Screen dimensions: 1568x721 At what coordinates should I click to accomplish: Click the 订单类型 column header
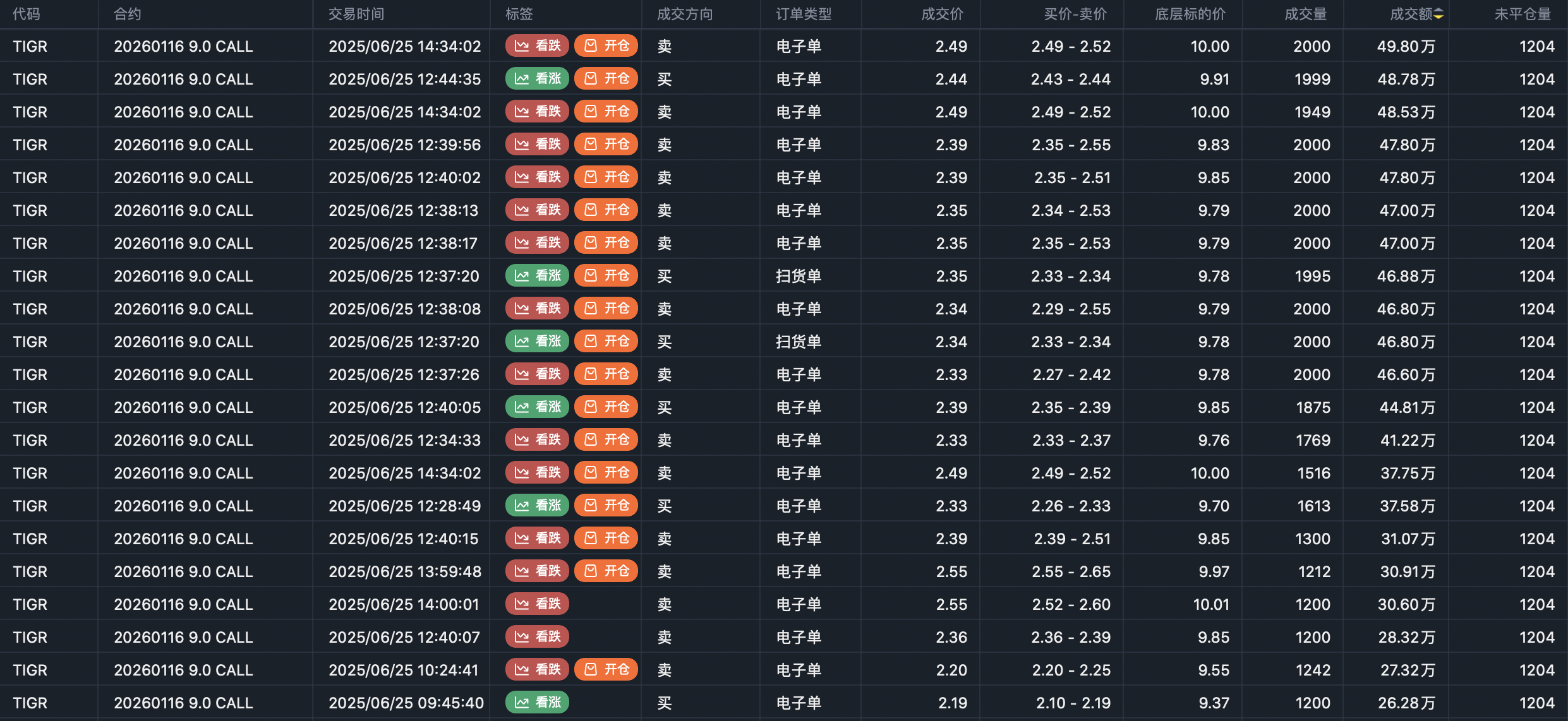pyautogui.click(x=804, y=14)
